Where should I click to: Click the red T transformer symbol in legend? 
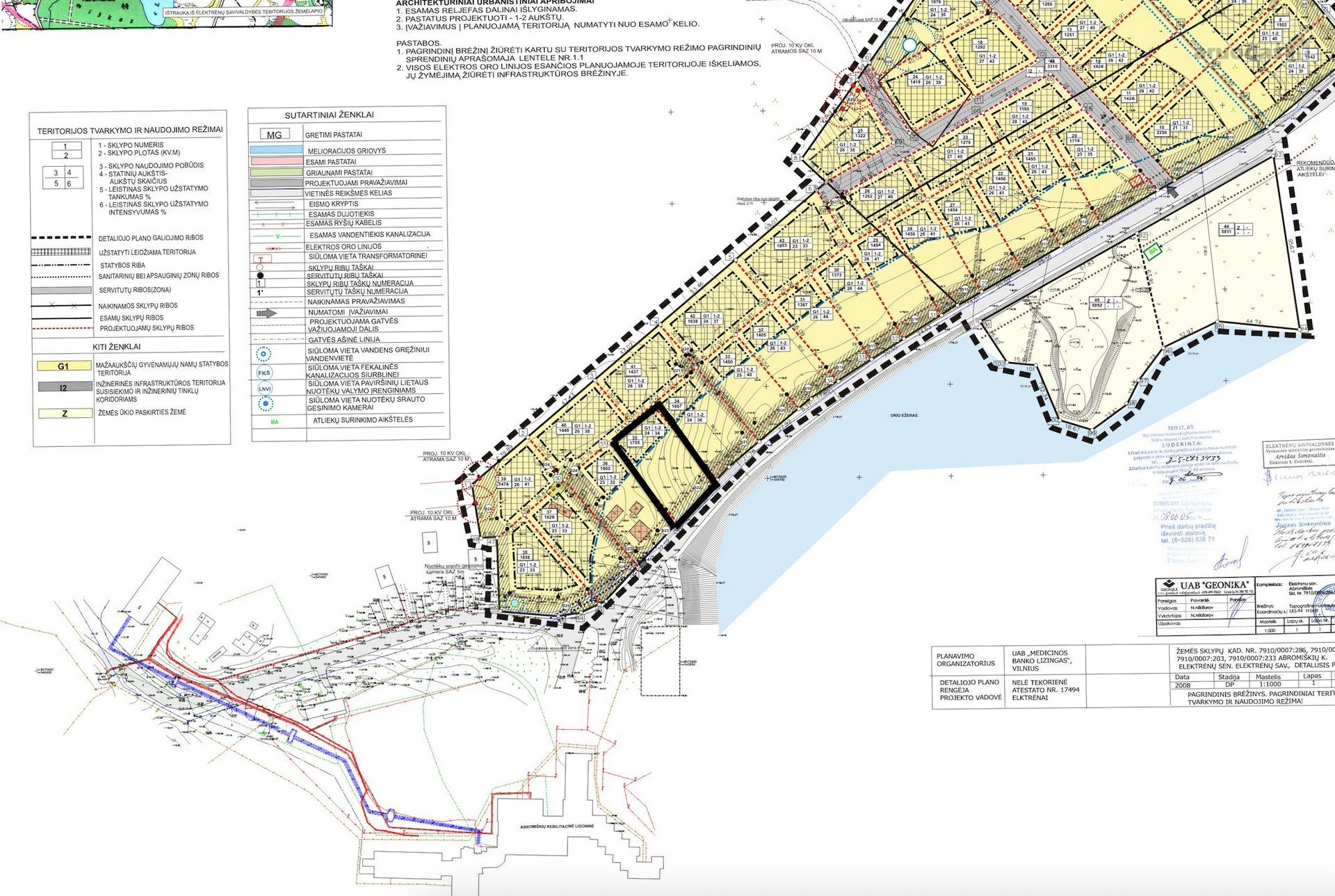(261, 259)
